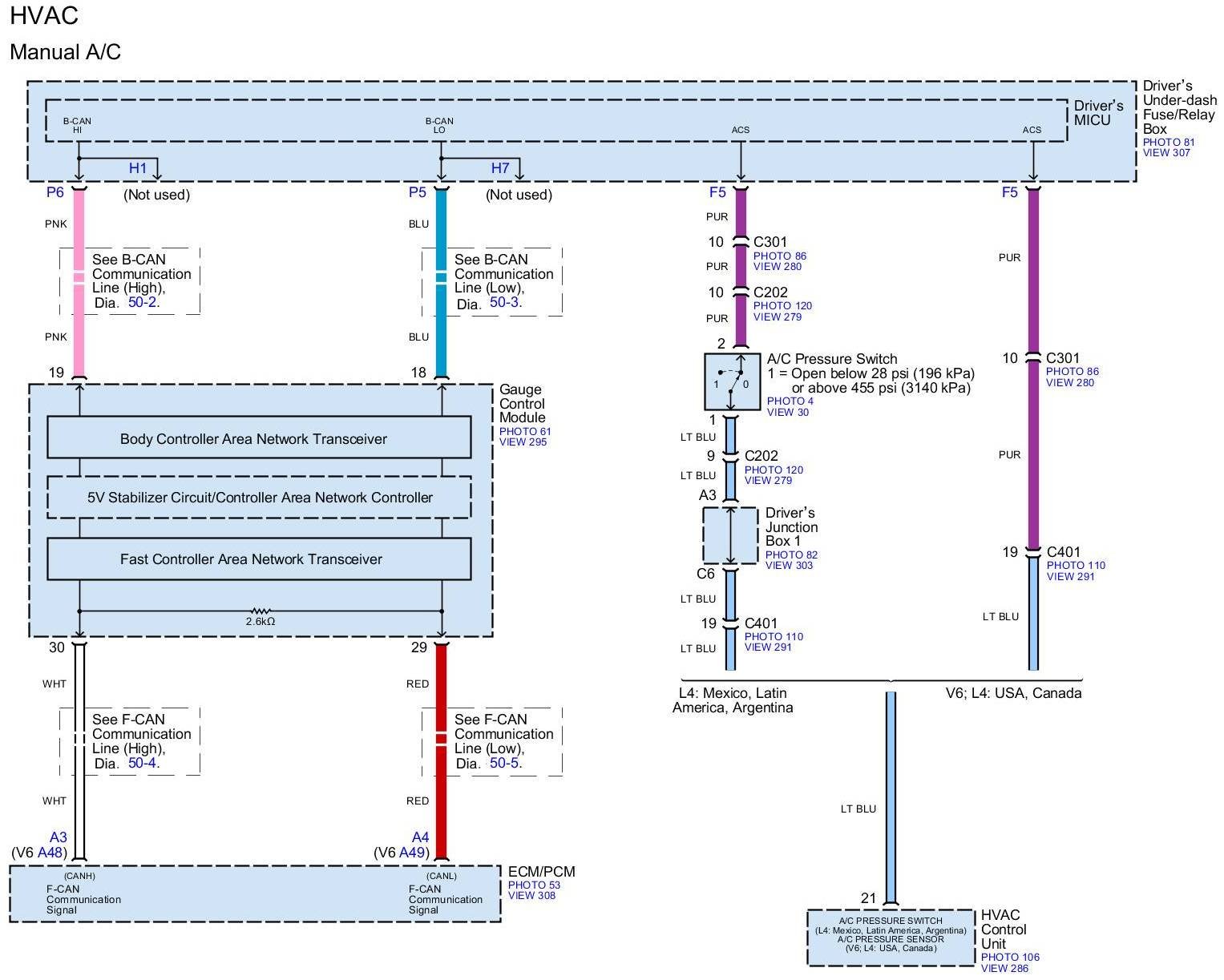Click the H1 connector link
This screenshot has height=980, width=1224.
[x=138, y=168]
